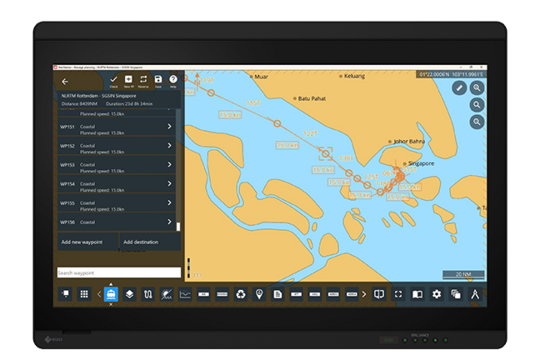The width and height of the screenshot is (540, 360).
Task: Click the Keluang city label on chart
Action: (x=354, y=76)
